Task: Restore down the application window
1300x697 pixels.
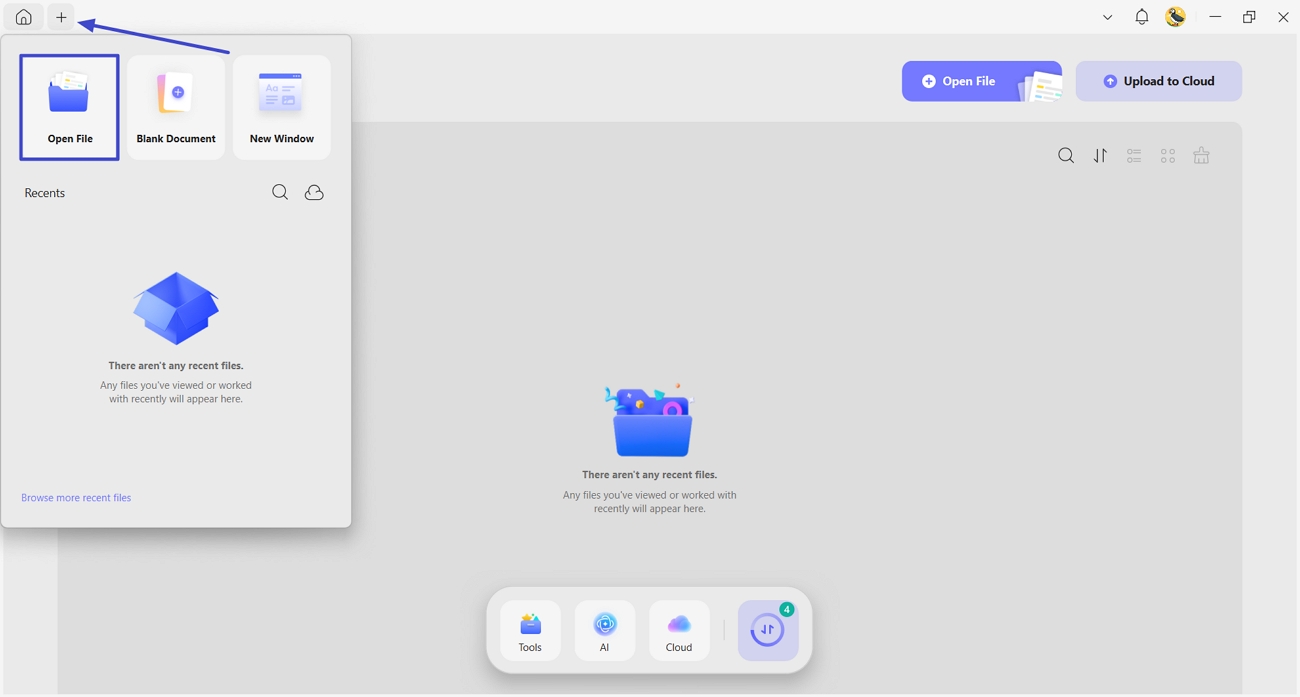Action: click(1249, 17)
